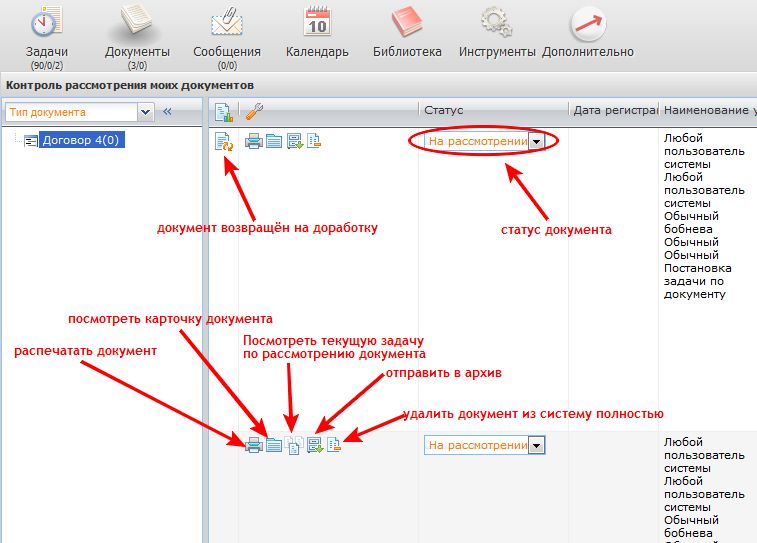
Task: Click the Статус column header
Action: tap(444, 109)
